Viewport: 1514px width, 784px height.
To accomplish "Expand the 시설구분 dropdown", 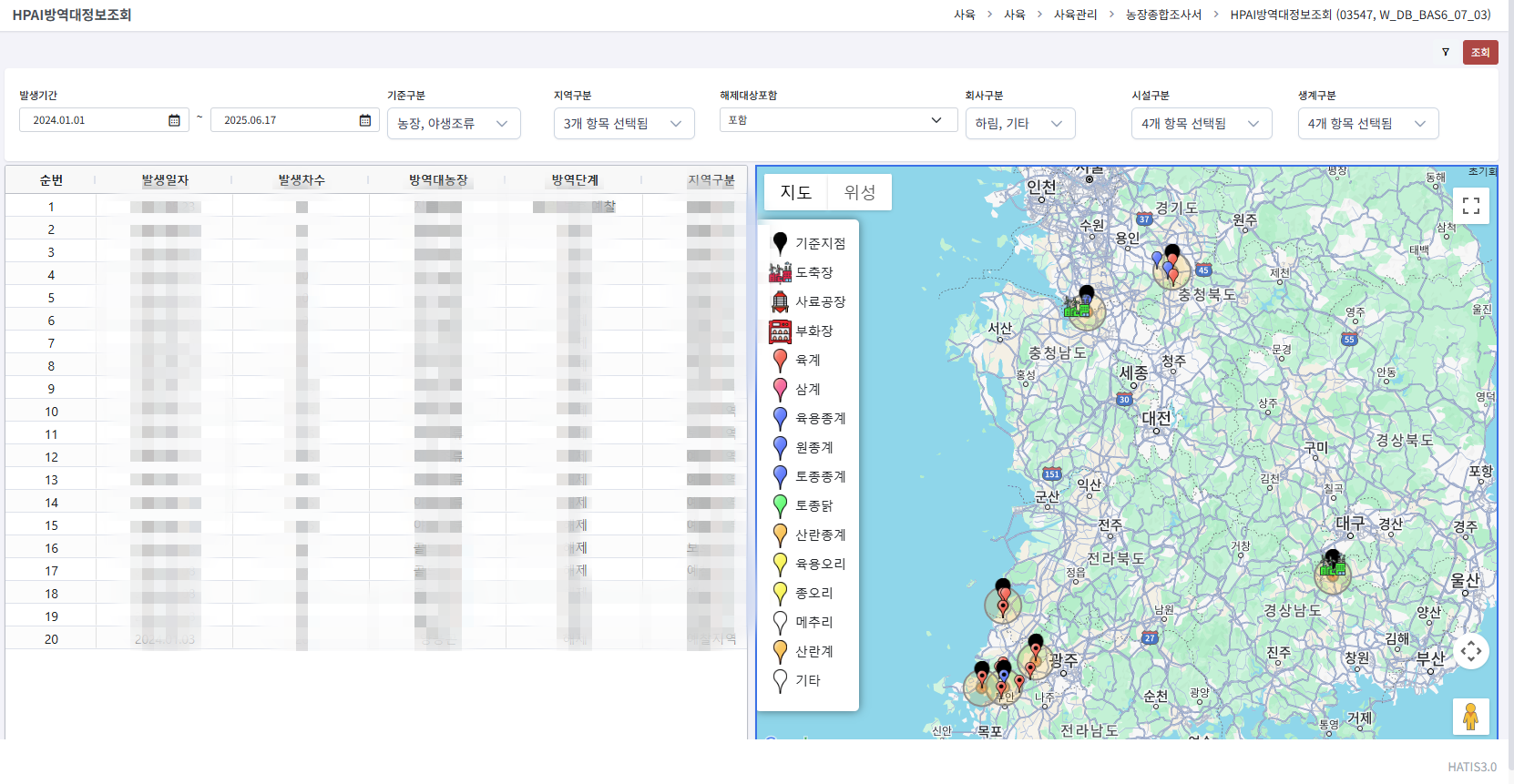I will pyautogui.click(x=1202, y=124).
